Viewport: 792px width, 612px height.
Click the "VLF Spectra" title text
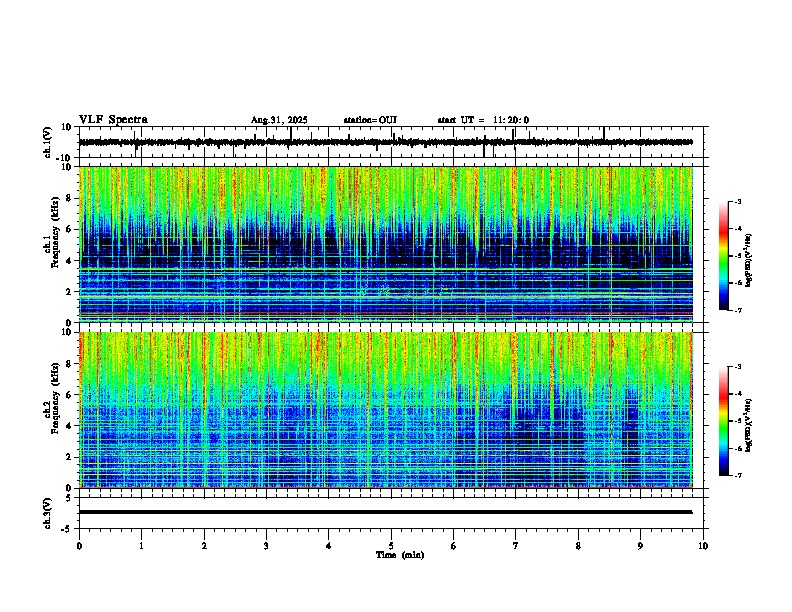pos(113,120)
